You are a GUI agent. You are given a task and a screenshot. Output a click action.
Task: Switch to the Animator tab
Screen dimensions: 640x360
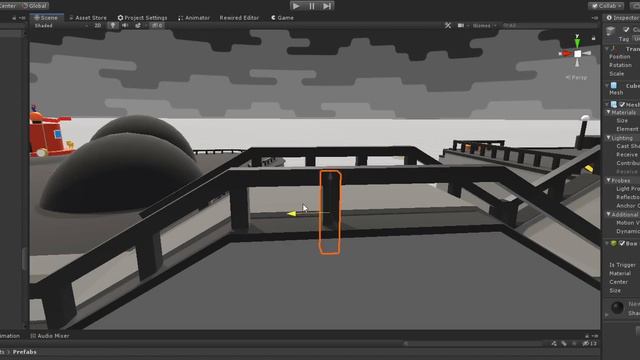pos(194,18)
